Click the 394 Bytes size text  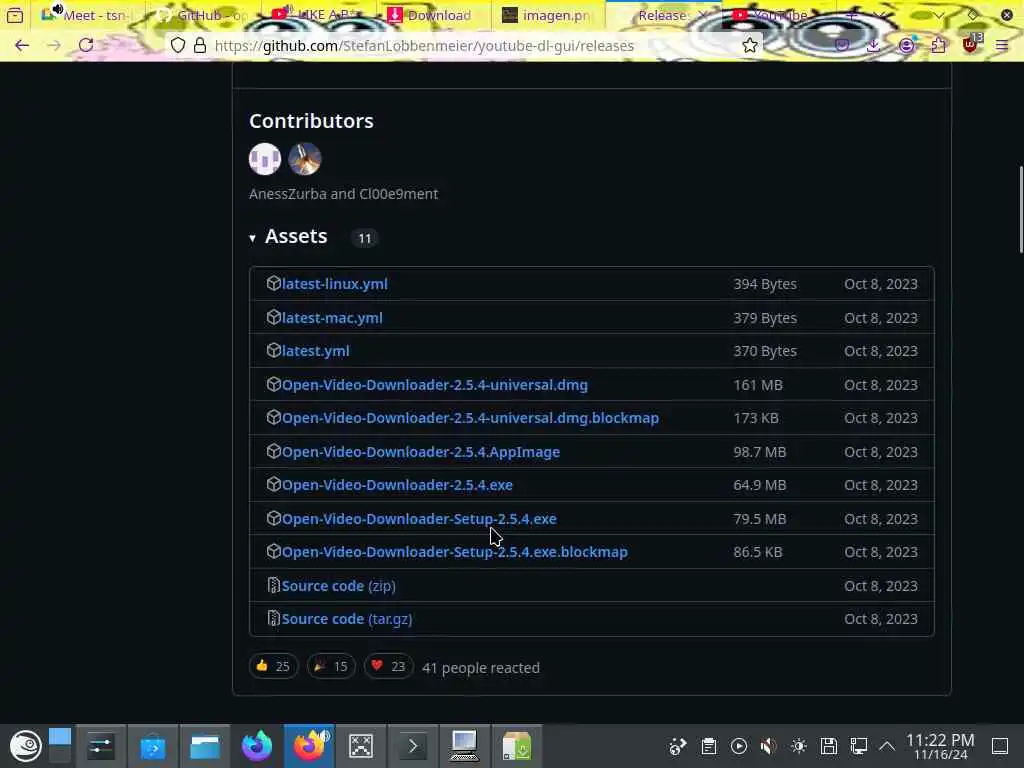(765, 284)
